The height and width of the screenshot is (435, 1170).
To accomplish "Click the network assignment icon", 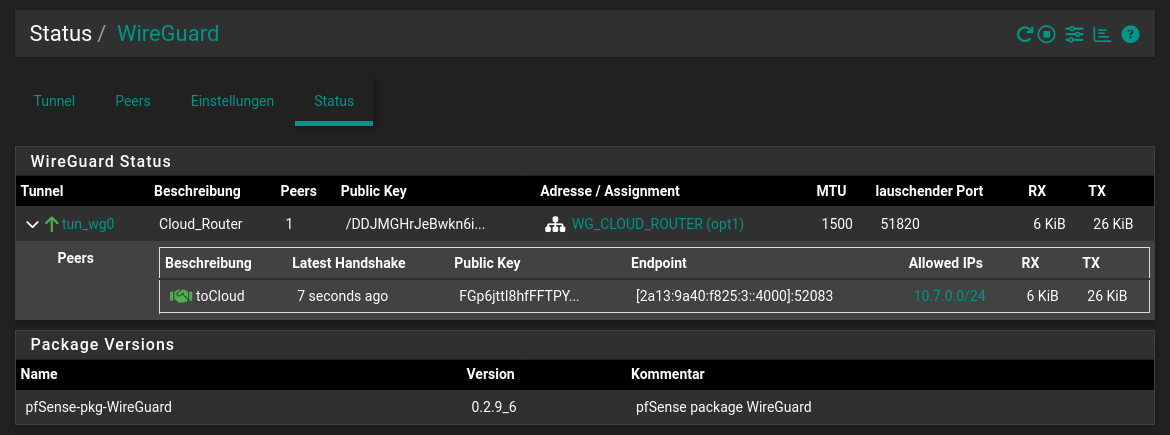I will tap(554, 225).
